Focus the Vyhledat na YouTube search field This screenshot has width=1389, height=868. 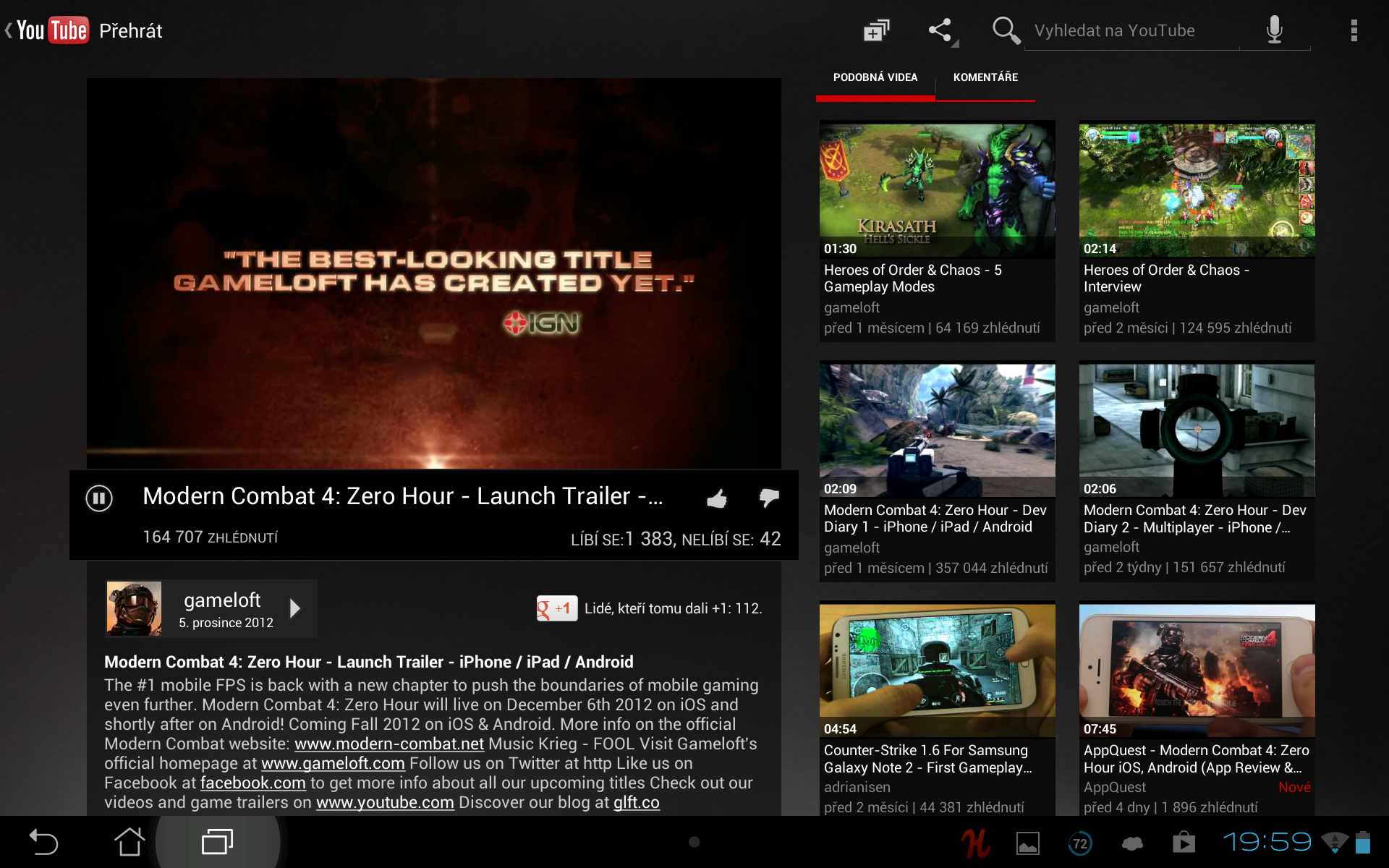pos(1131,31)
